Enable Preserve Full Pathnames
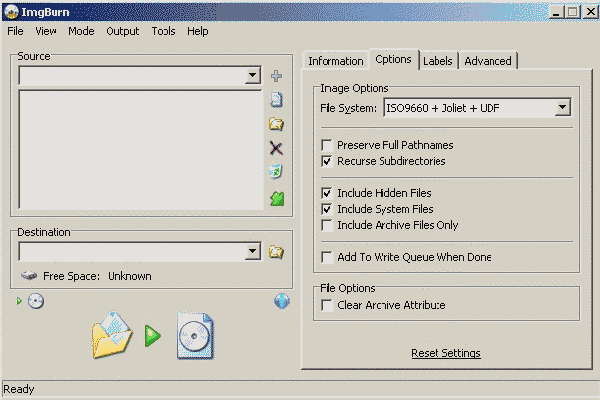 tap(327, 145)
